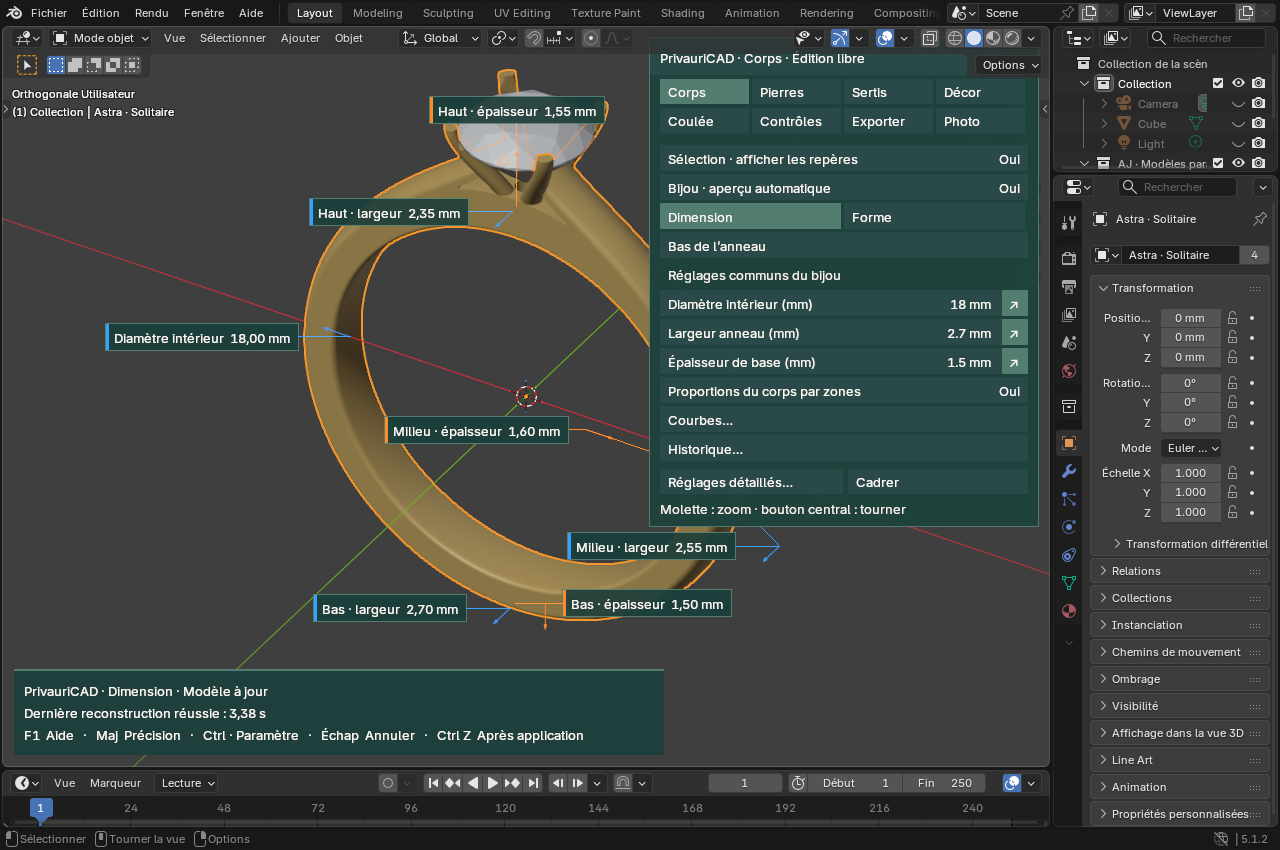Open the Historique... entry
1280x850 pixels.
tap(844, 449)
